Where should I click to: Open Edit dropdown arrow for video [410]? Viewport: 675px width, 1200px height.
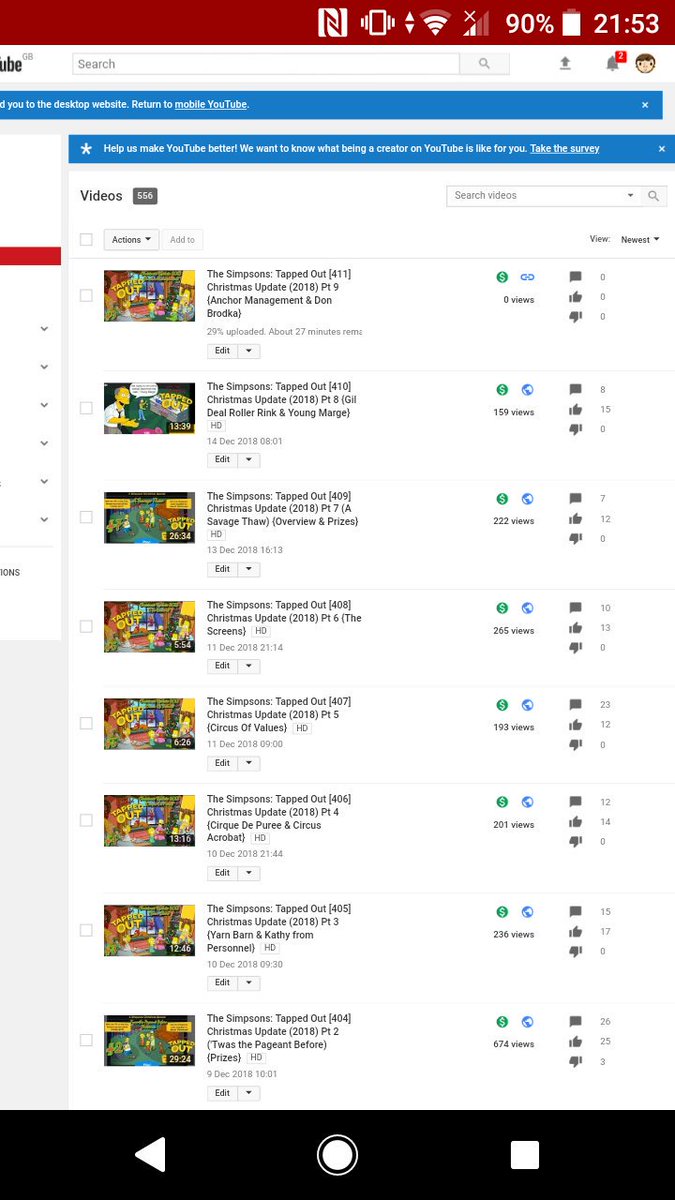(x=249, y=460)
